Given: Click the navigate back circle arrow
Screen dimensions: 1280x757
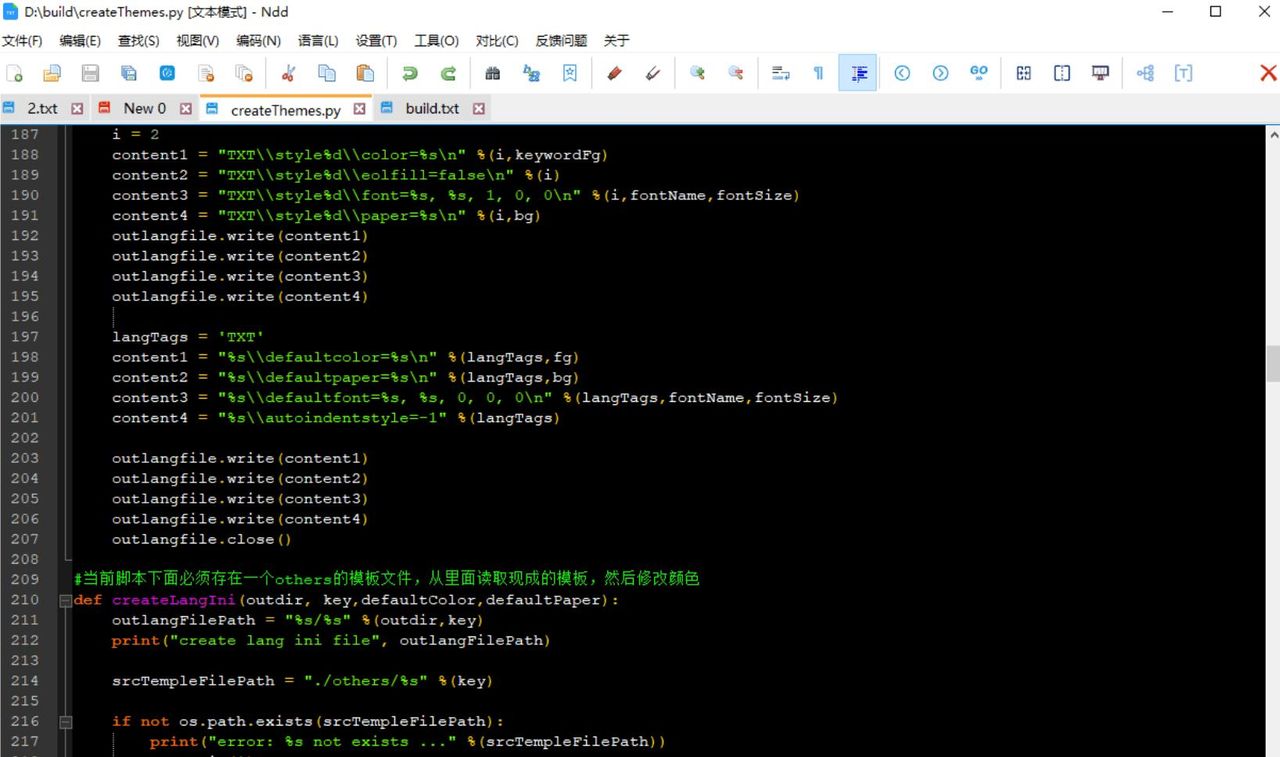Looking at the screenshot, I should (902, 73).
